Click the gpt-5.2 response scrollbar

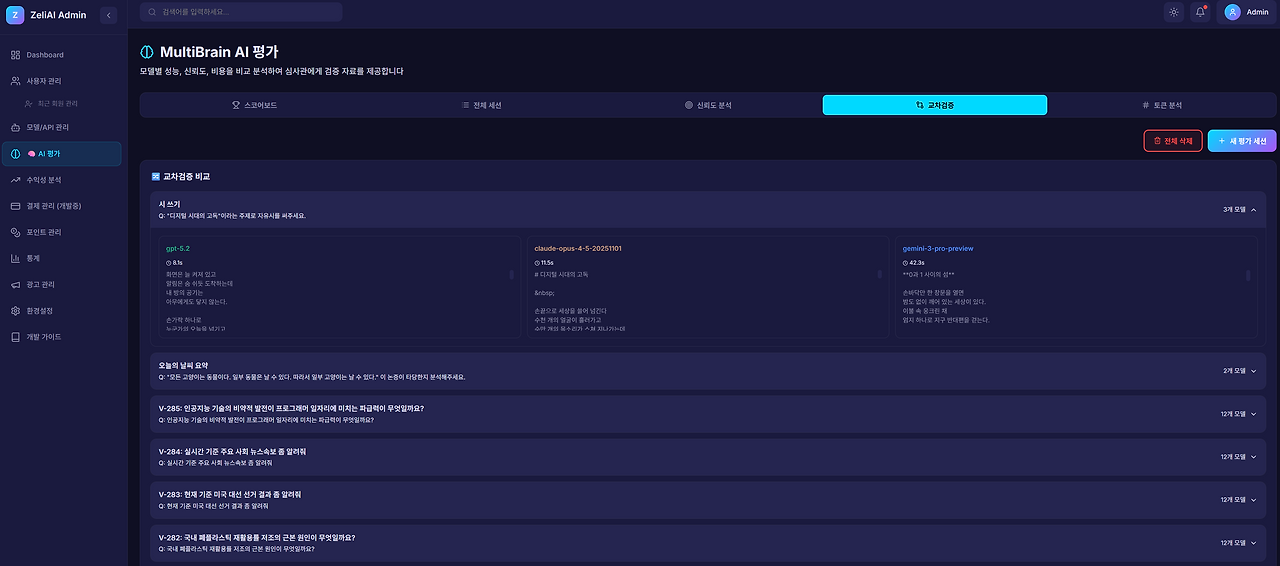pyautogui.click(x=512, y=274)
